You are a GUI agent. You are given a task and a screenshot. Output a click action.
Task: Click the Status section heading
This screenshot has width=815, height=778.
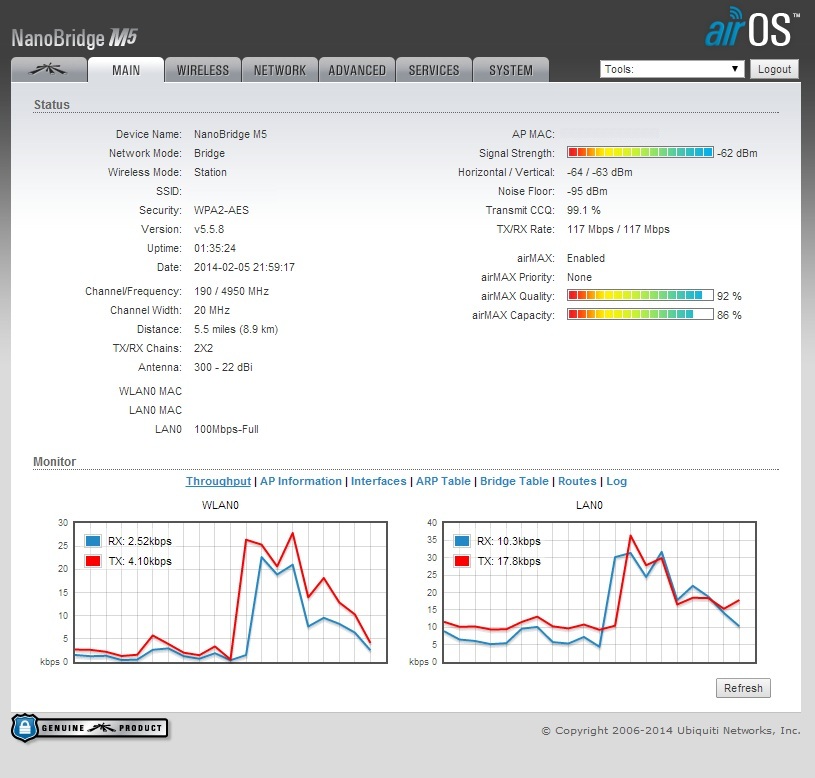coord(51,104)
